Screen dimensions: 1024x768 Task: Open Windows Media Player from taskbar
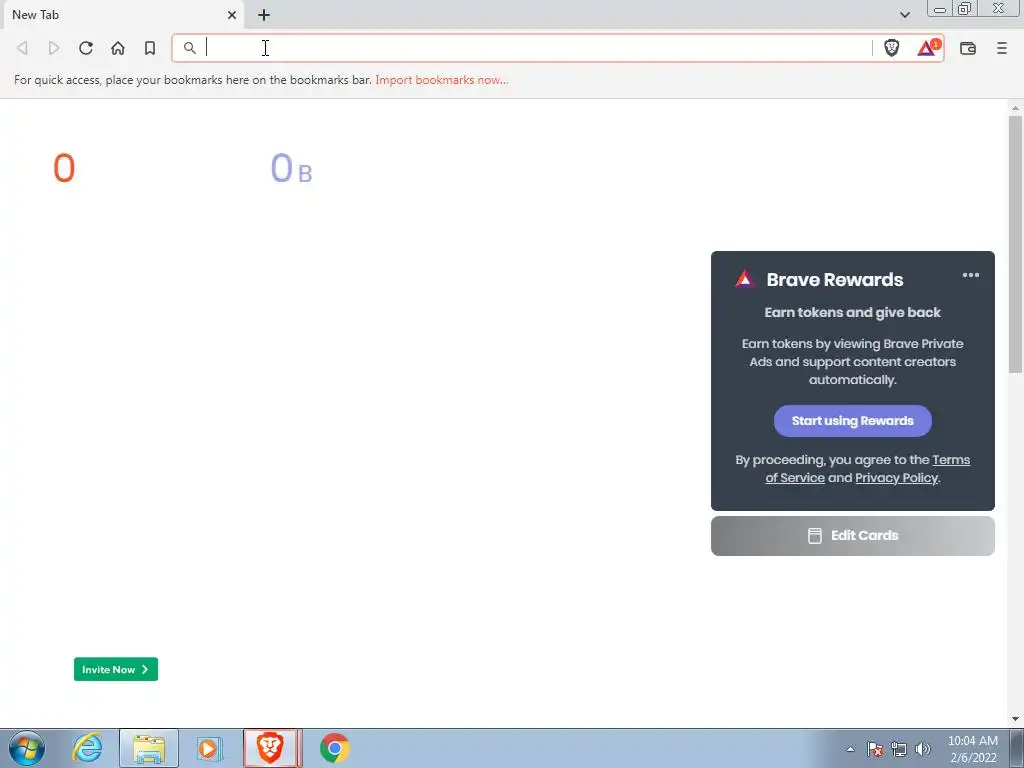pyautogui.click(x=209, y=748)
